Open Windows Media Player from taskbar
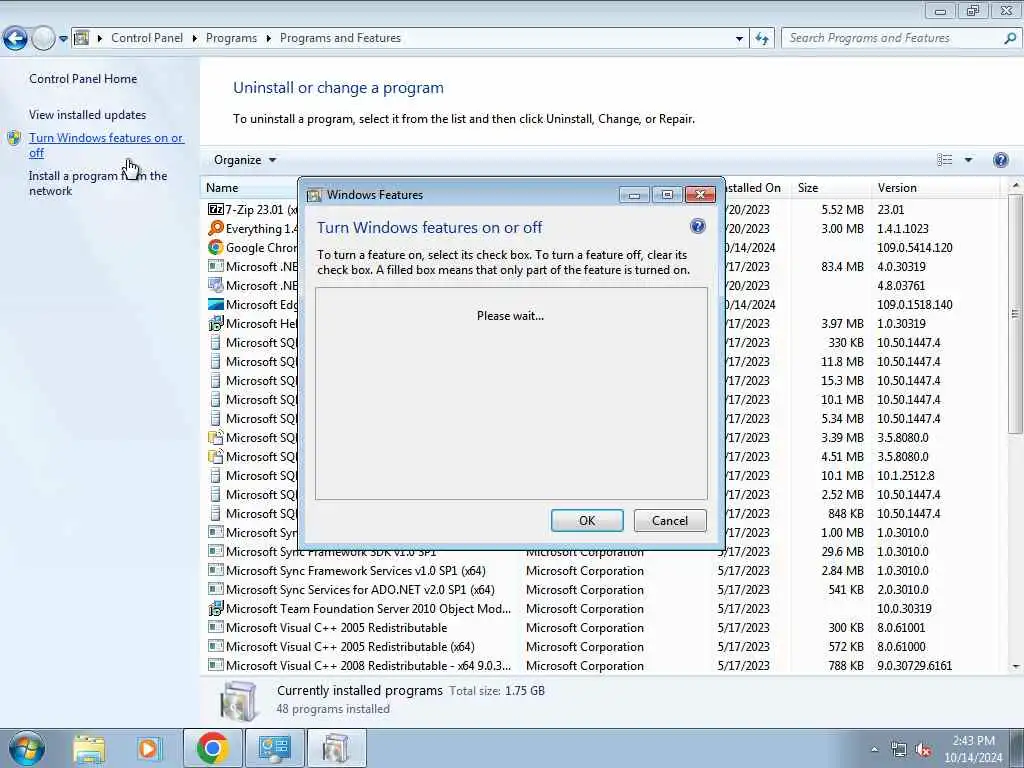This screenshot has height=768, width=1024. point(148,748)
